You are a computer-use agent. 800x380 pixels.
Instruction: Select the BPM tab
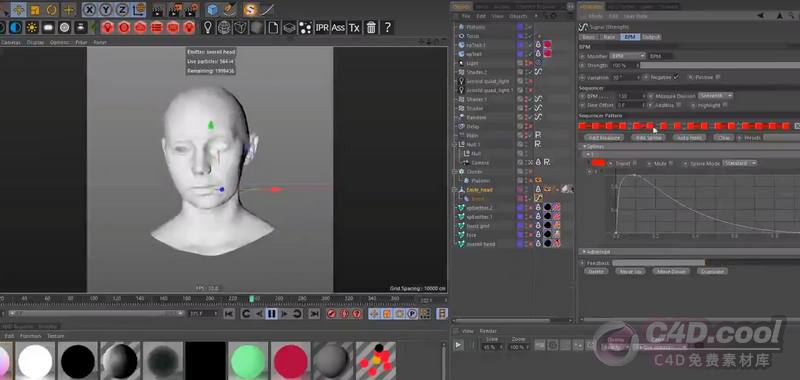tap(630, 37)
